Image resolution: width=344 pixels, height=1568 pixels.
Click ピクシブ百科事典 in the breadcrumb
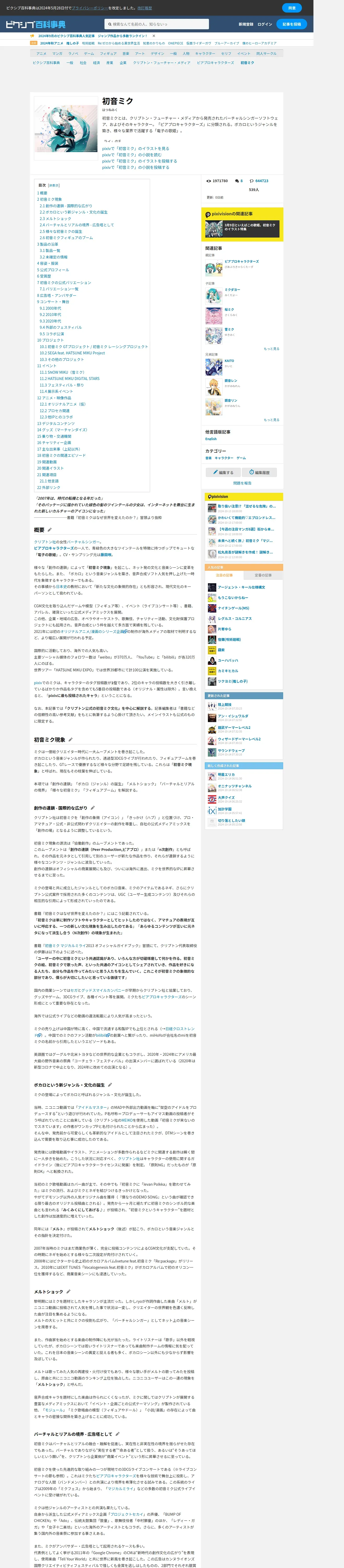pyautogui.click(x=46, y=63)
